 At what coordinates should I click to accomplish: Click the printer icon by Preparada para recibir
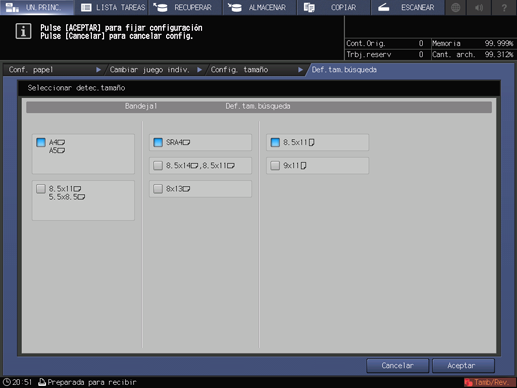click(42, 382)
